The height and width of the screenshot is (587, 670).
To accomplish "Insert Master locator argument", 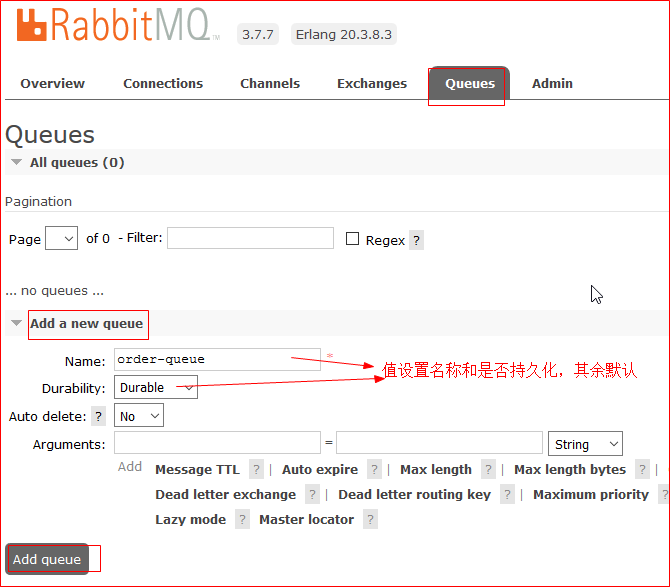I will 306,519.
